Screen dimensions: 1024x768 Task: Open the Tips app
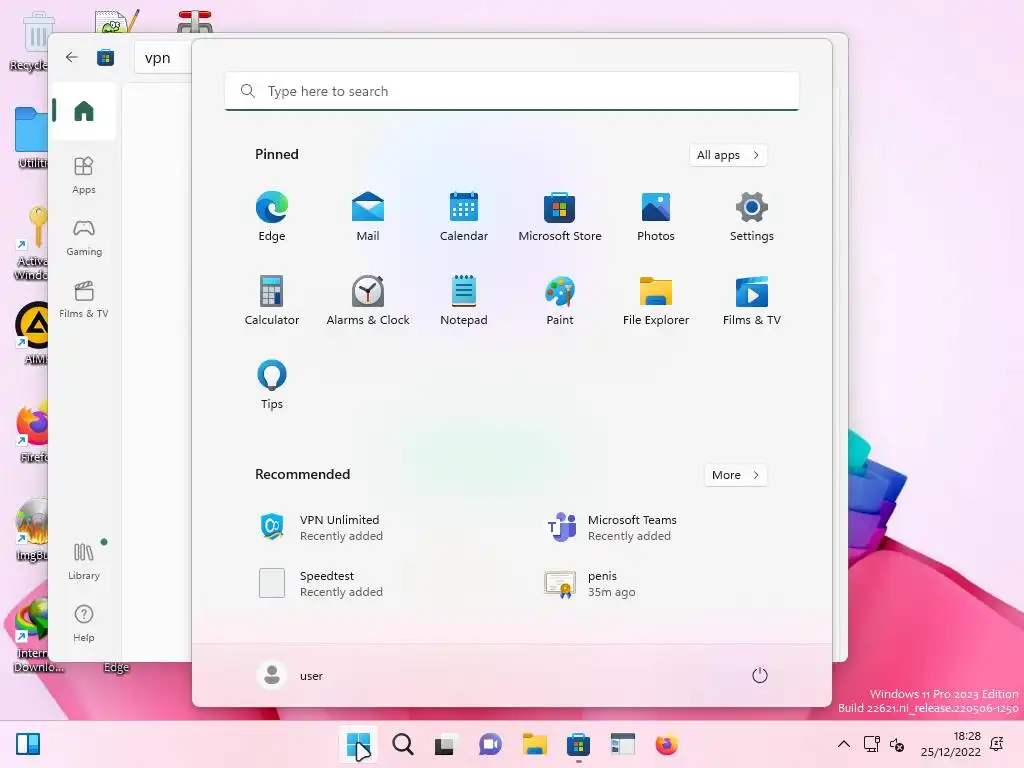[272, 385]
